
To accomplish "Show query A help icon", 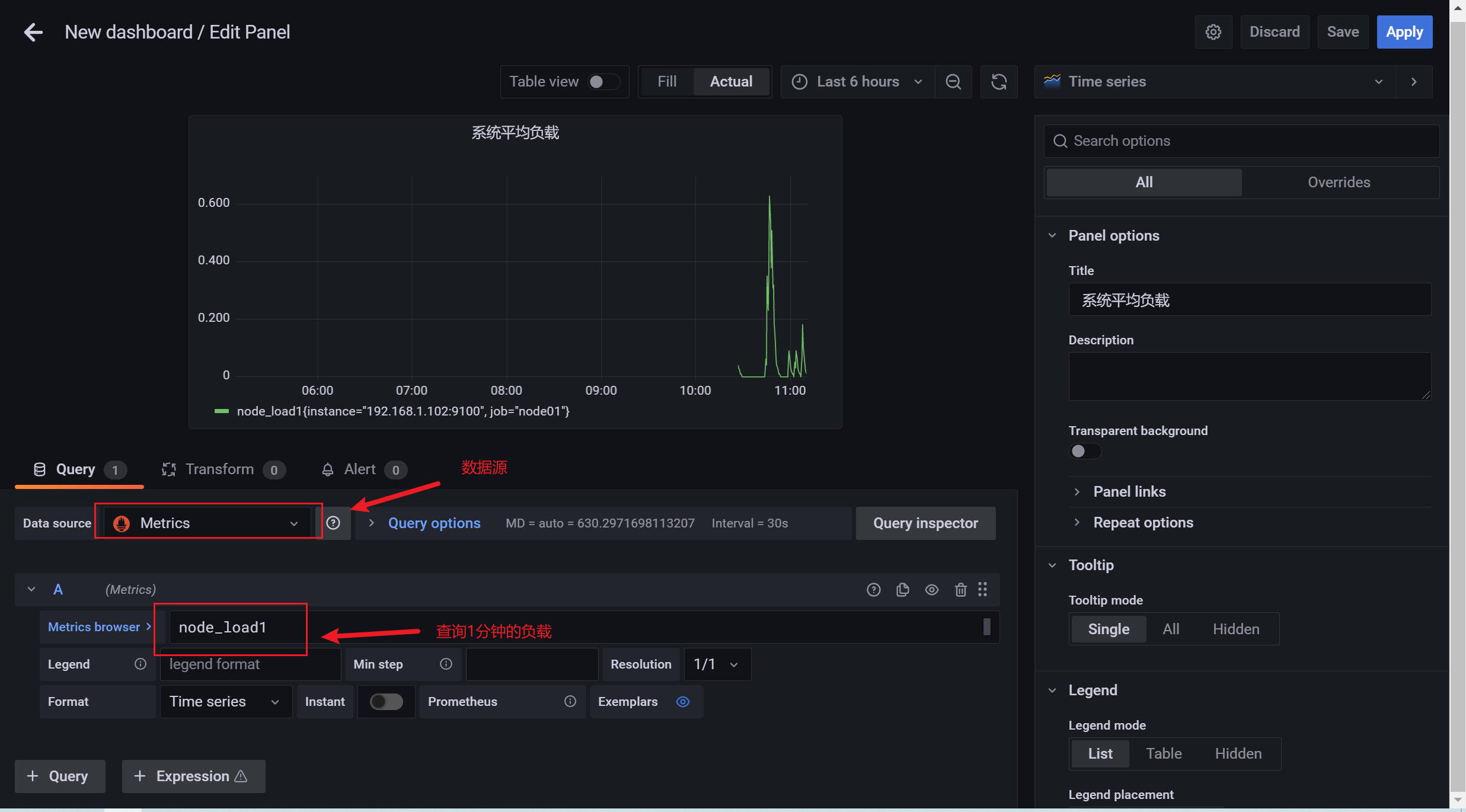I will coord(874,590).
